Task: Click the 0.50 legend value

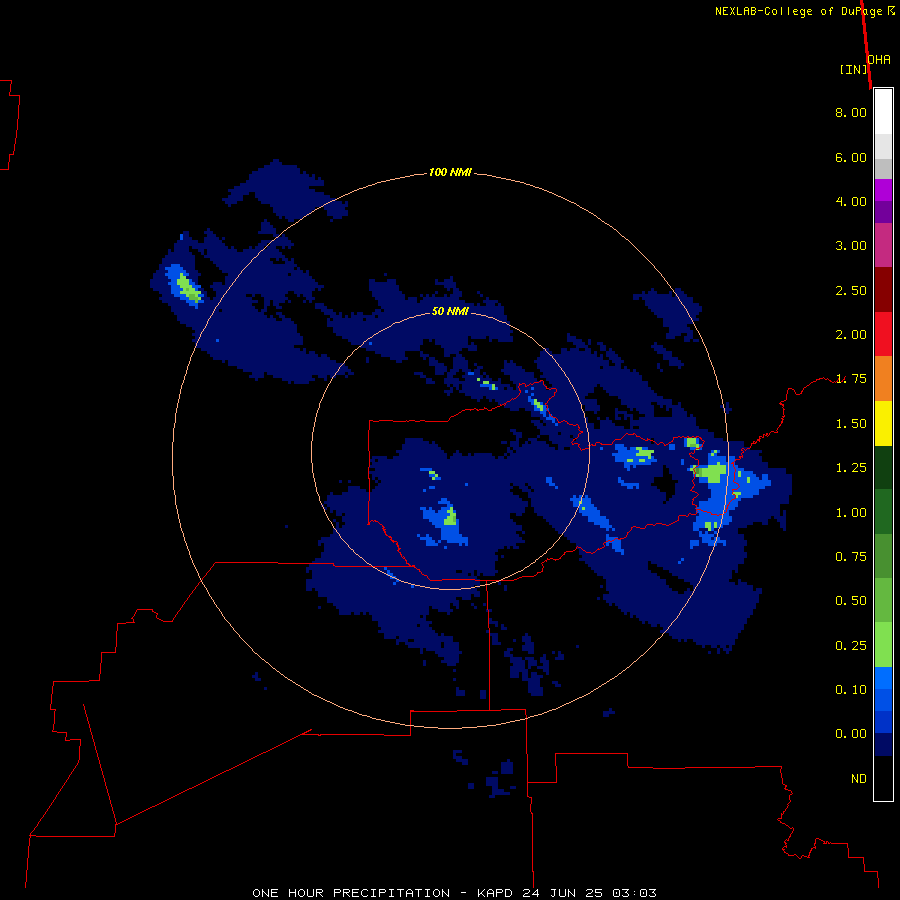Action: tap(851, 601)
